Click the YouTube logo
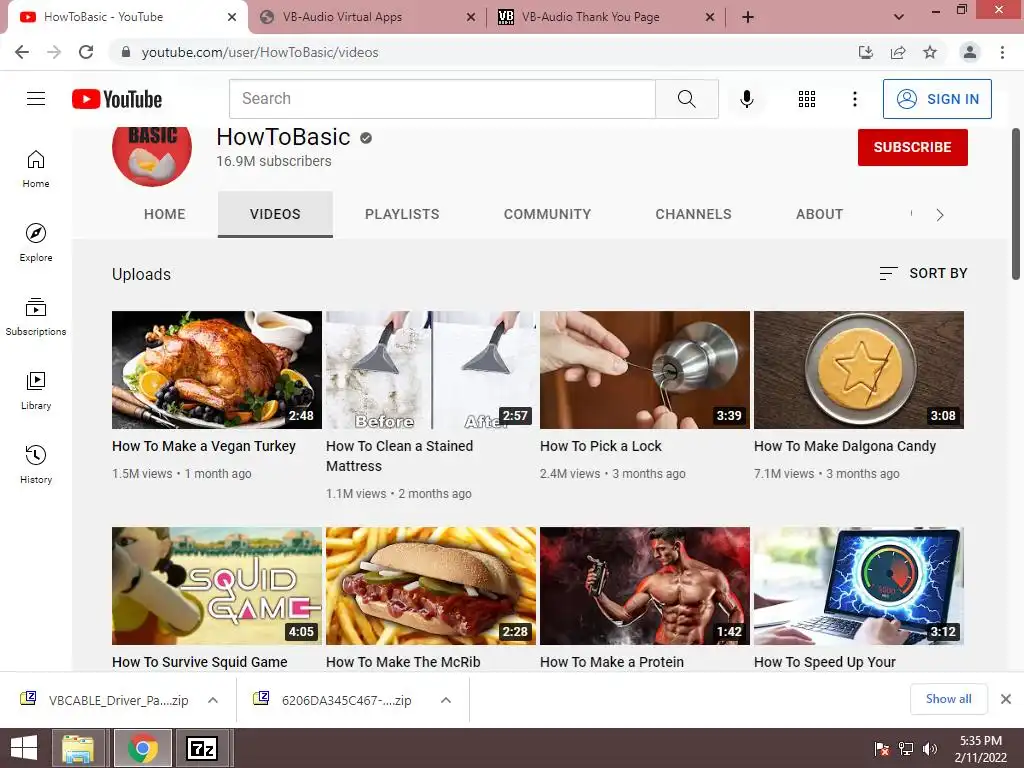The image size is (1024, 768). pos(117,99)
